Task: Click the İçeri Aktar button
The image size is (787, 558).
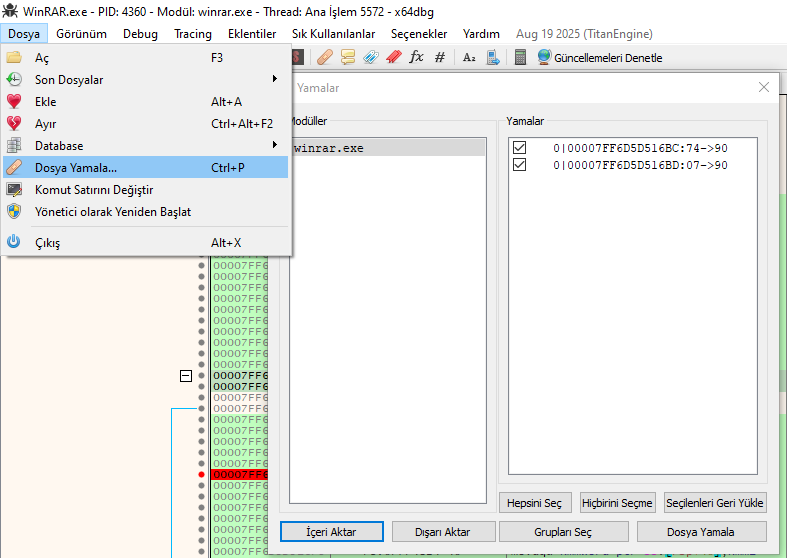Action: coord(332,531)
